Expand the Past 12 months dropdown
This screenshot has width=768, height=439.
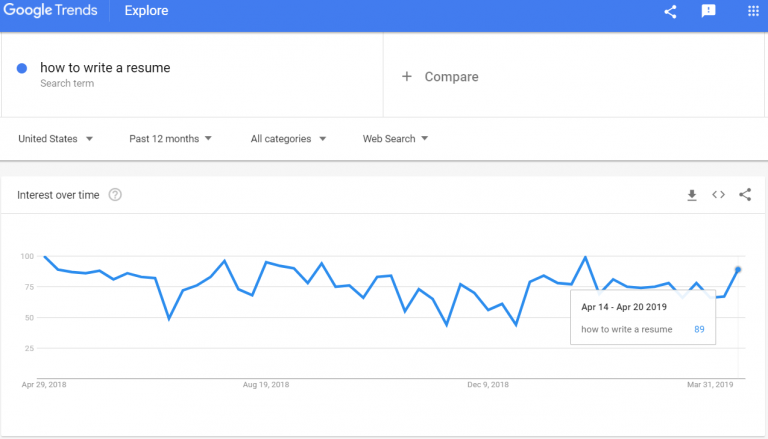(x=170, y=139)
